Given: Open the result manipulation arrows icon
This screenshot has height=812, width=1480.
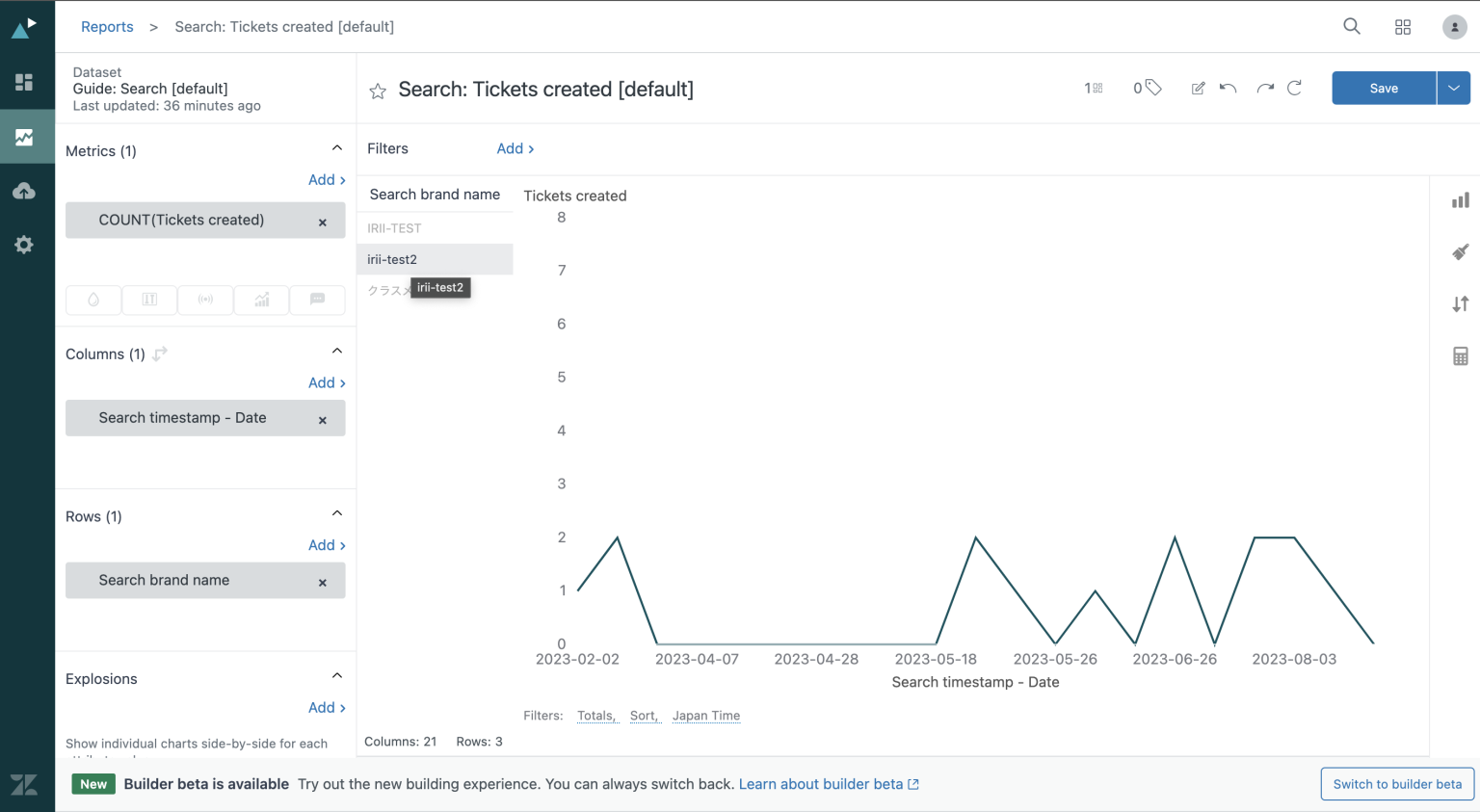Looking at the screenshot, I should [x=1461, y=304].
